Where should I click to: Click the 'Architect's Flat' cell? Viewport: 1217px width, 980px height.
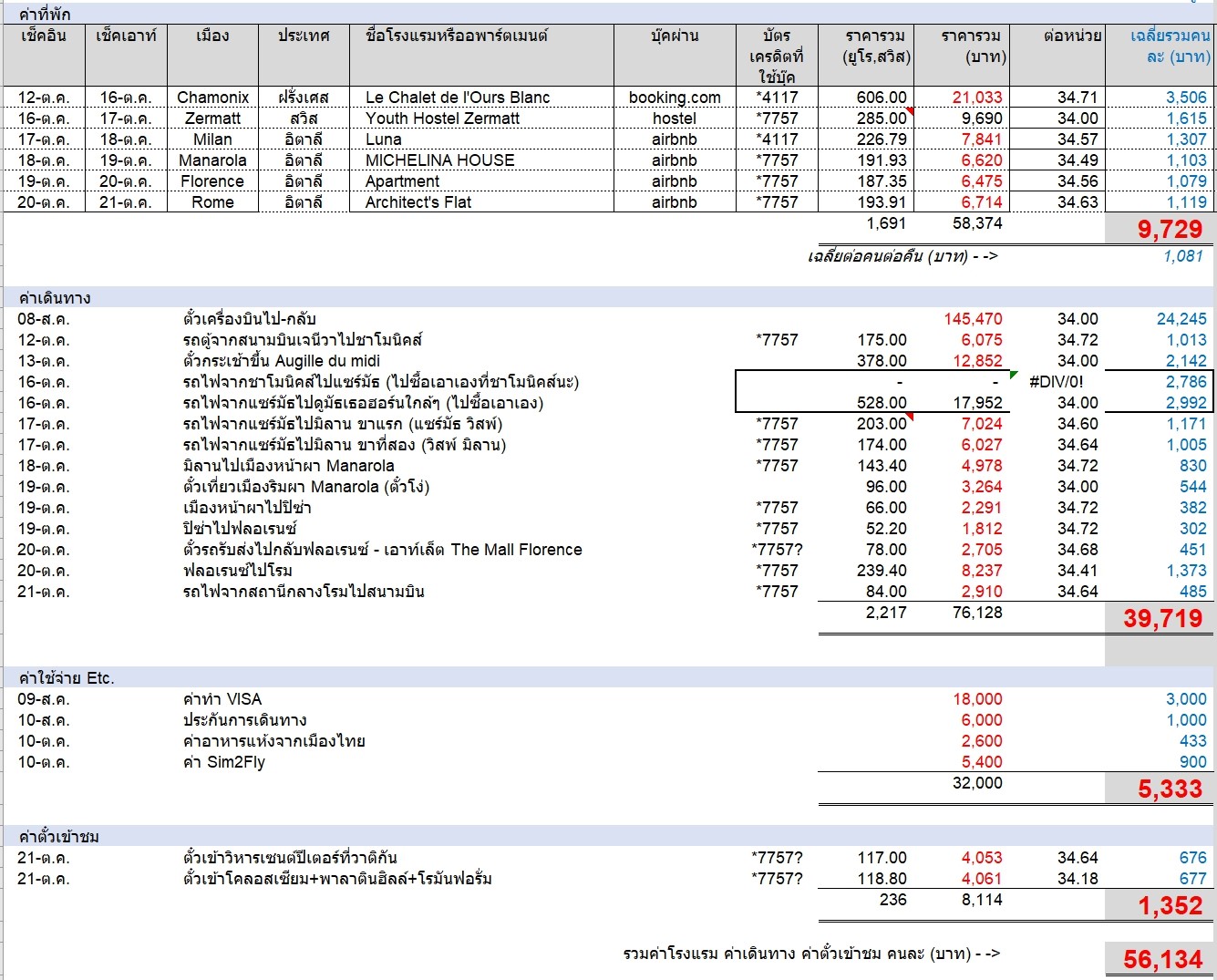coord(481,202)
